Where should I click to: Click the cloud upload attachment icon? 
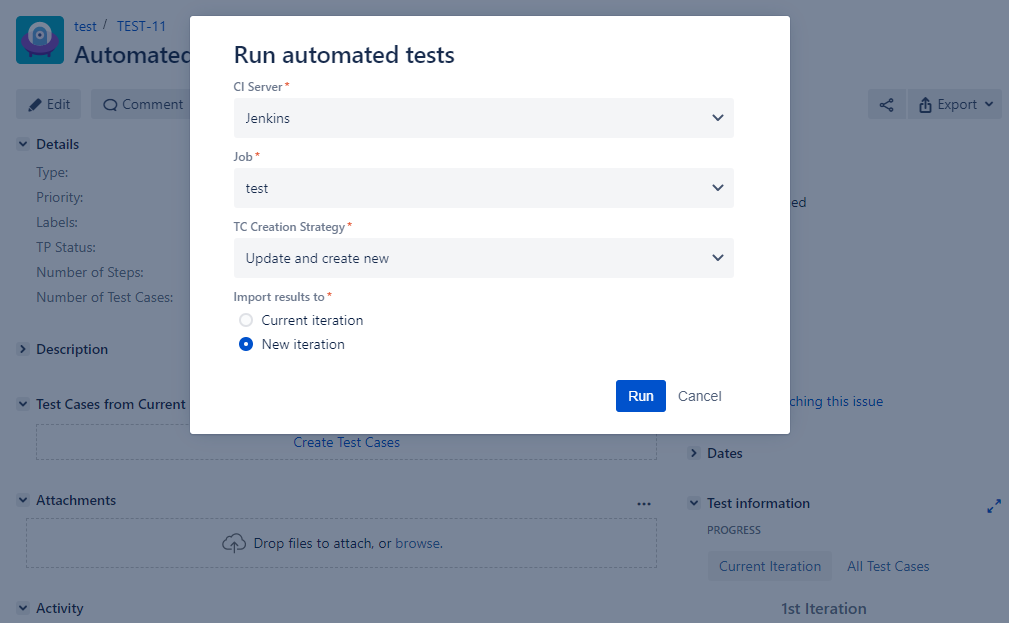tap(234, 543)
